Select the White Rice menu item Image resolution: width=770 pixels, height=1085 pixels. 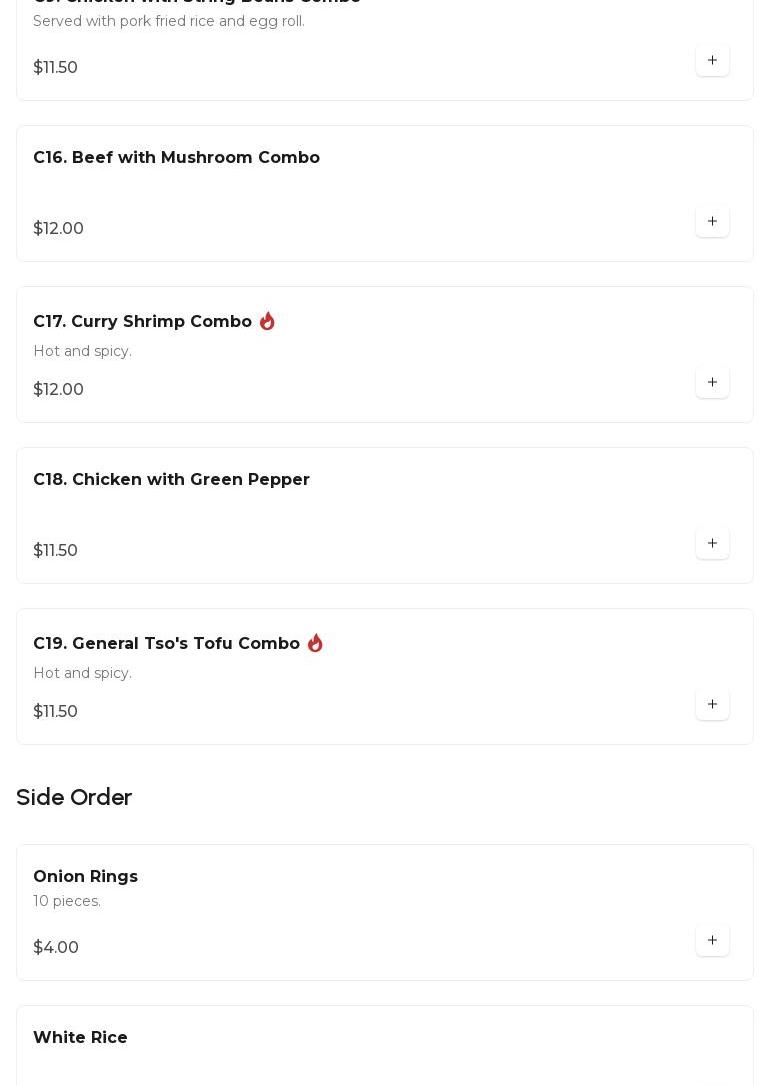(80, 1038)
